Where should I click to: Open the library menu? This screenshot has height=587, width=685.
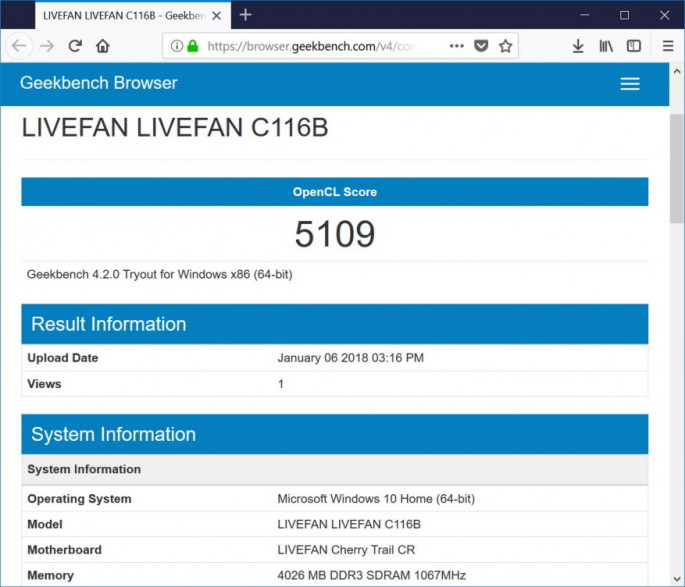click(606, 45)
